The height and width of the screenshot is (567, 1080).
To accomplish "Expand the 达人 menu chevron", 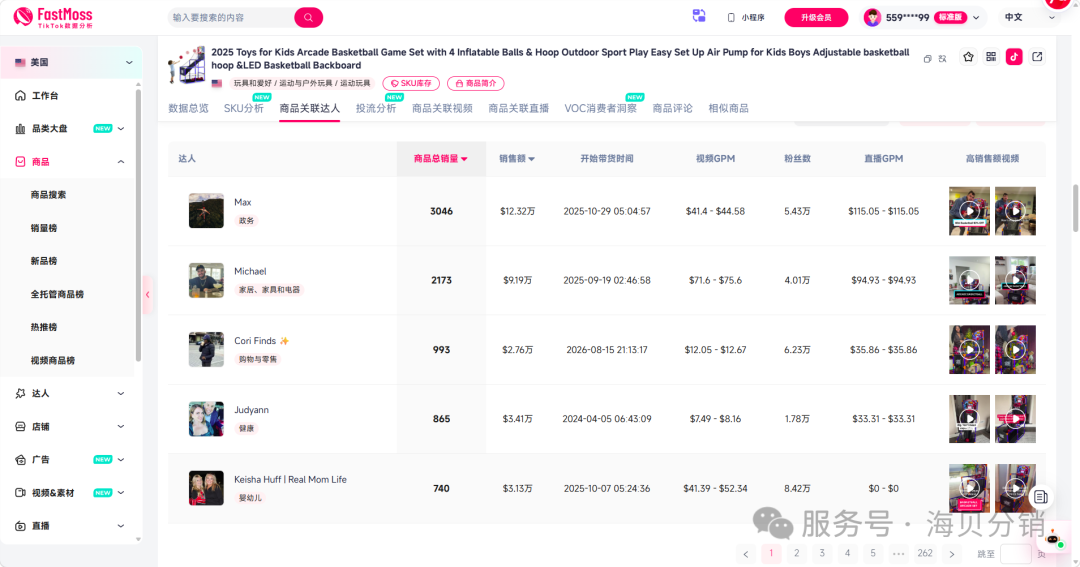I will click(x=121, y=393).
